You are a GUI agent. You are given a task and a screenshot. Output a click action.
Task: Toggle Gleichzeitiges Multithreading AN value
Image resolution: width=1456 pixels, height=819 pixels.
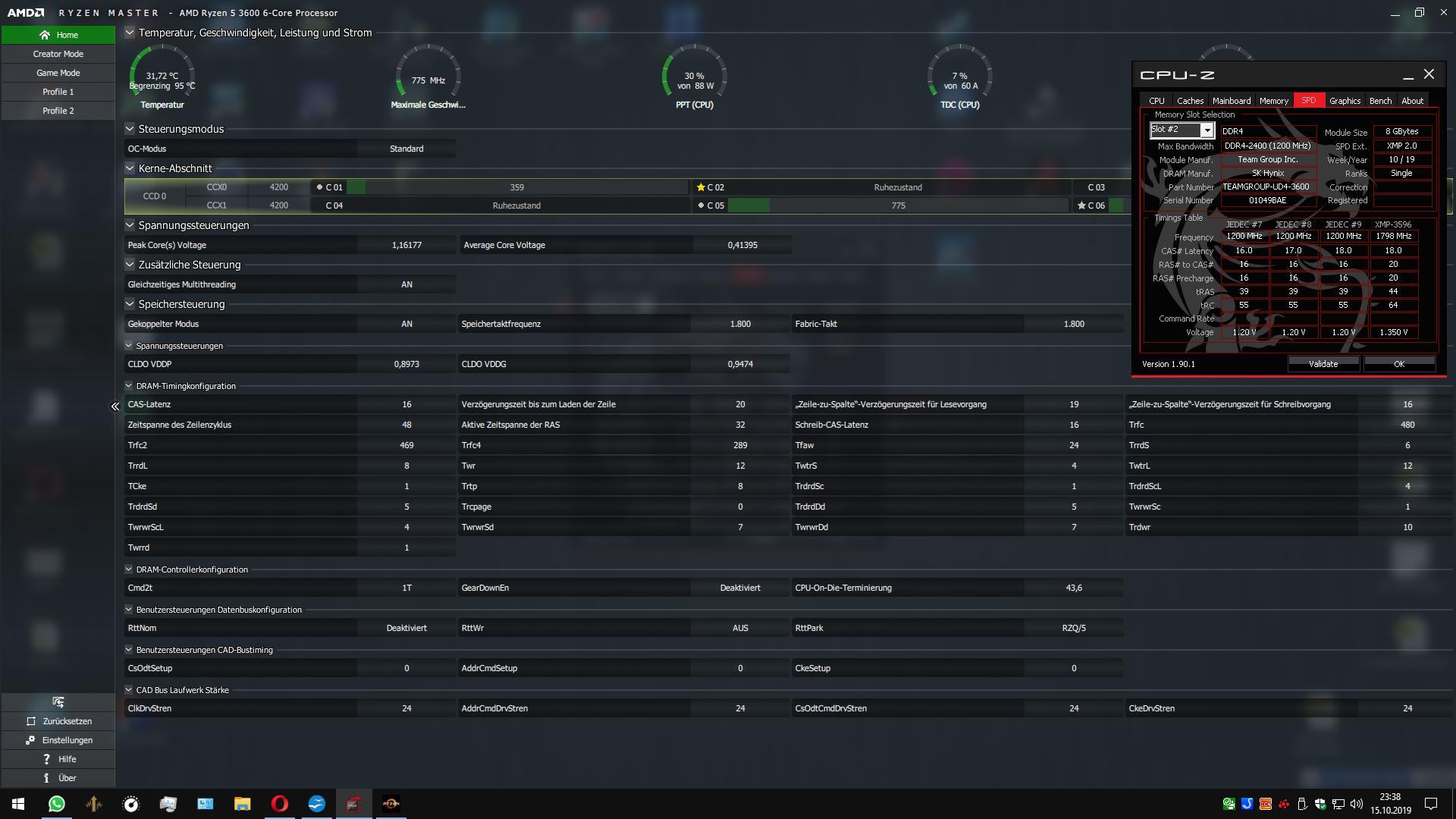pos(406,284)
